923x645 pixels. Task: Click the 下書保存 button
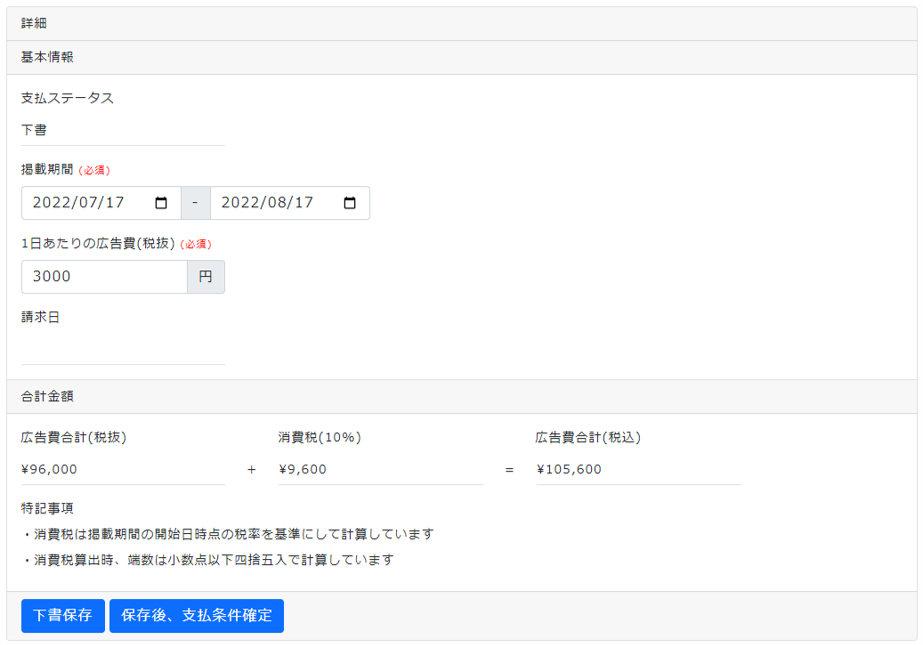point(62,615)
